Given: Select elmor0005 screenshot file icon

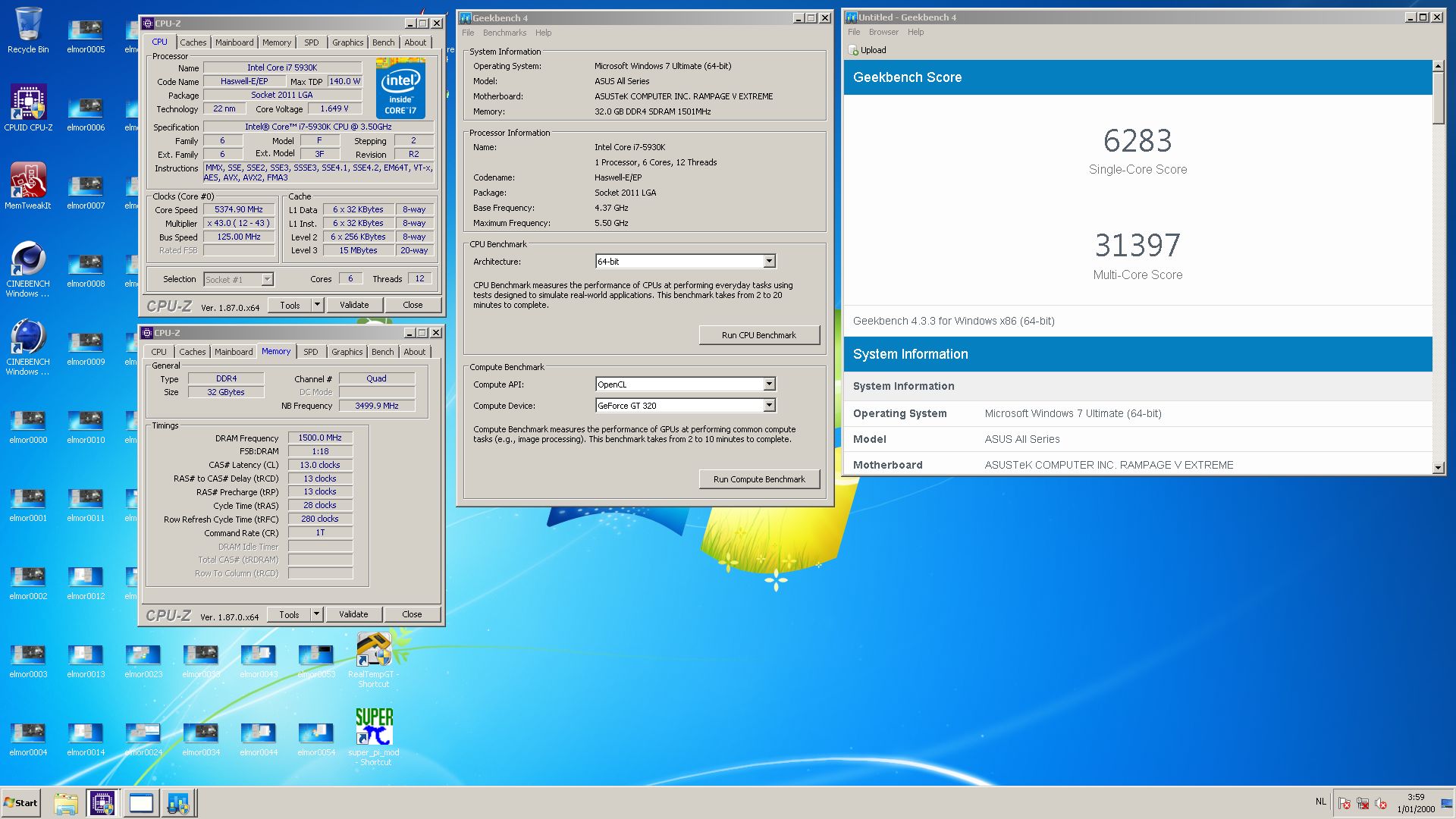Looking at the screenshot, I should 86,36.
